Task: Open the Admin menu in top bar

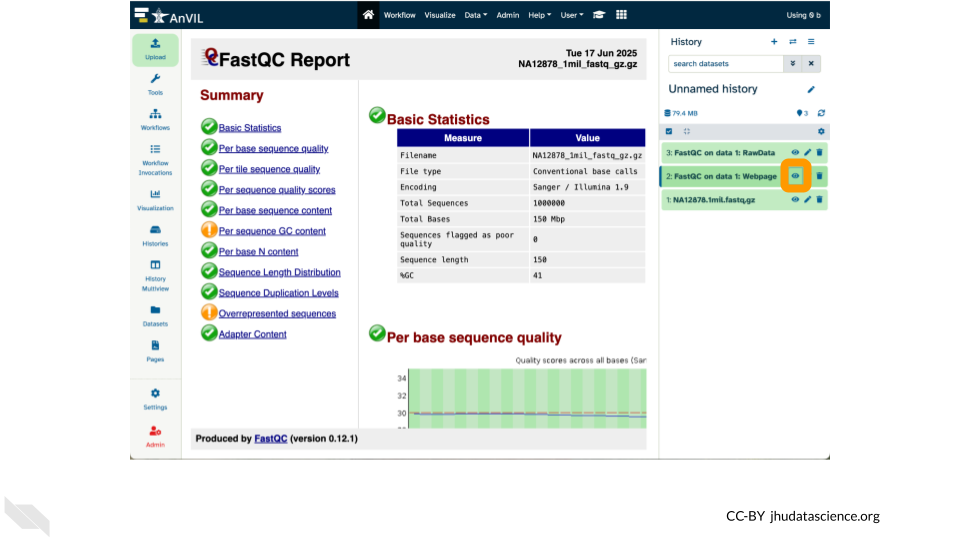Action: pyautogui.click(x=508, y=15)
